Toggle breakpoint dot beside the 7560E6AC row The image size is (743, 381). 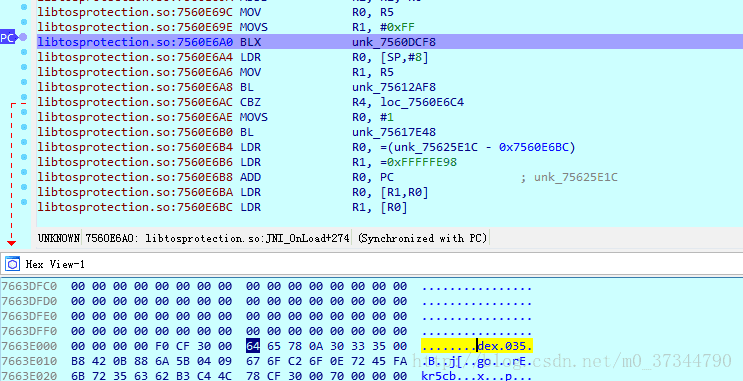(x=24, y=98)
